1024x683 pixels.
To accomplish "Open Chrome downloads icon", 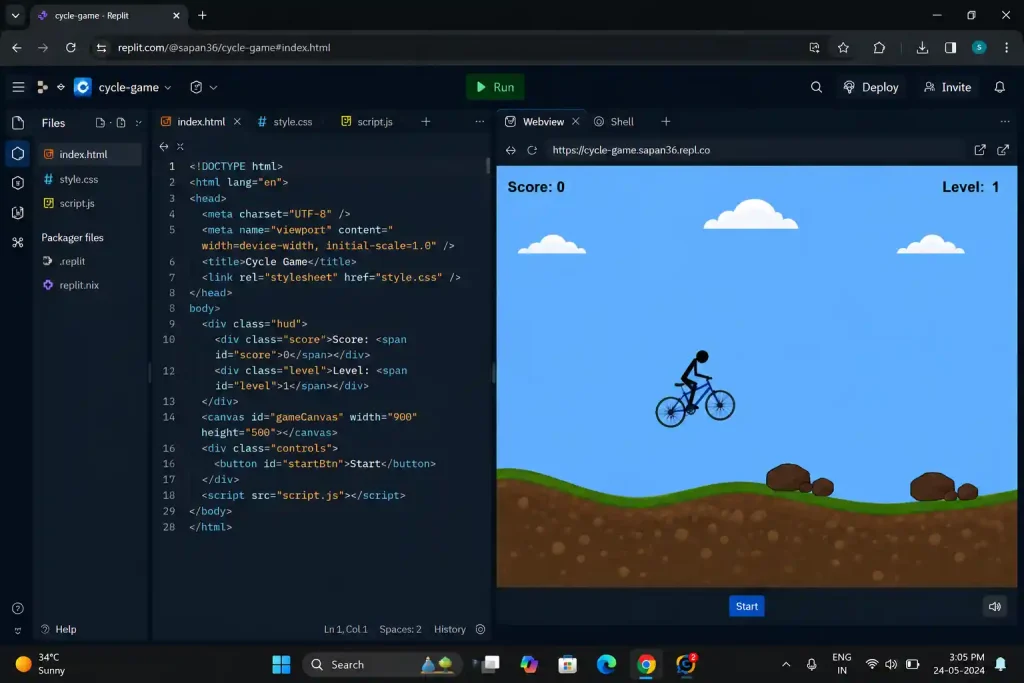I will click(x=922, y=48).
